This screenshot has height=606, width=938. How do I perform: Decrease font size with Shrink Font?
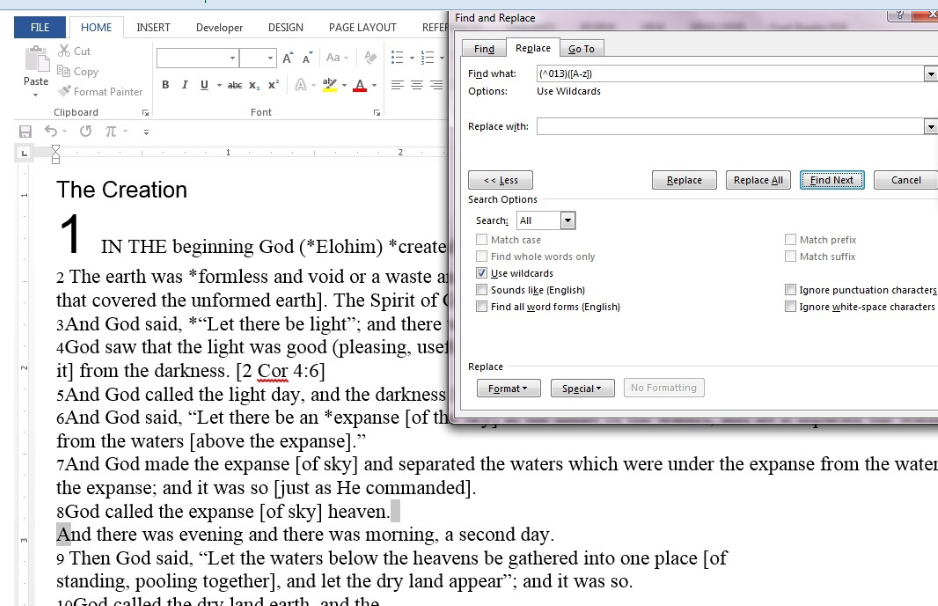(307, 58)
